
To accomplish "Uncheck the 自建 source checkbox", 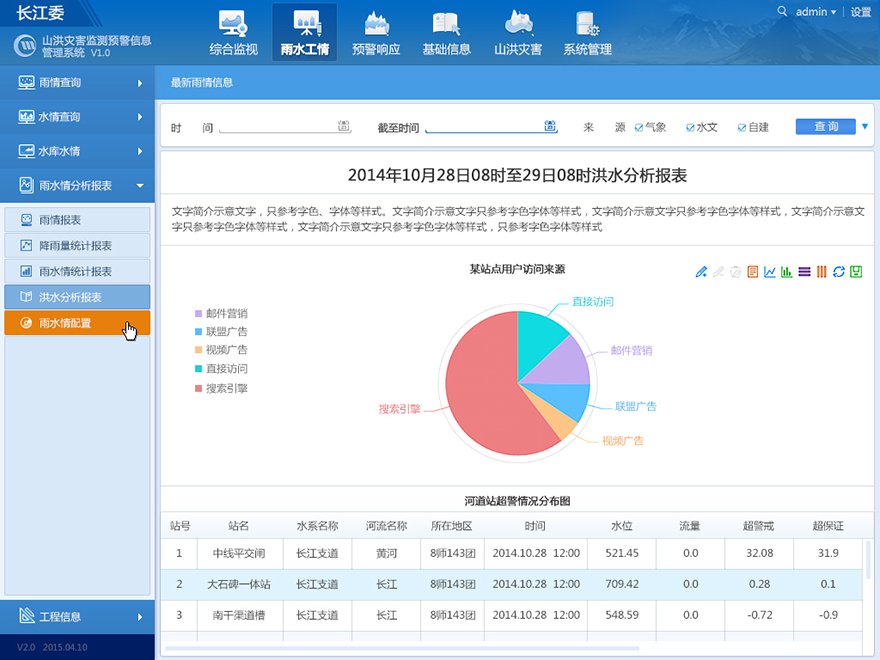I will point(742,127).
